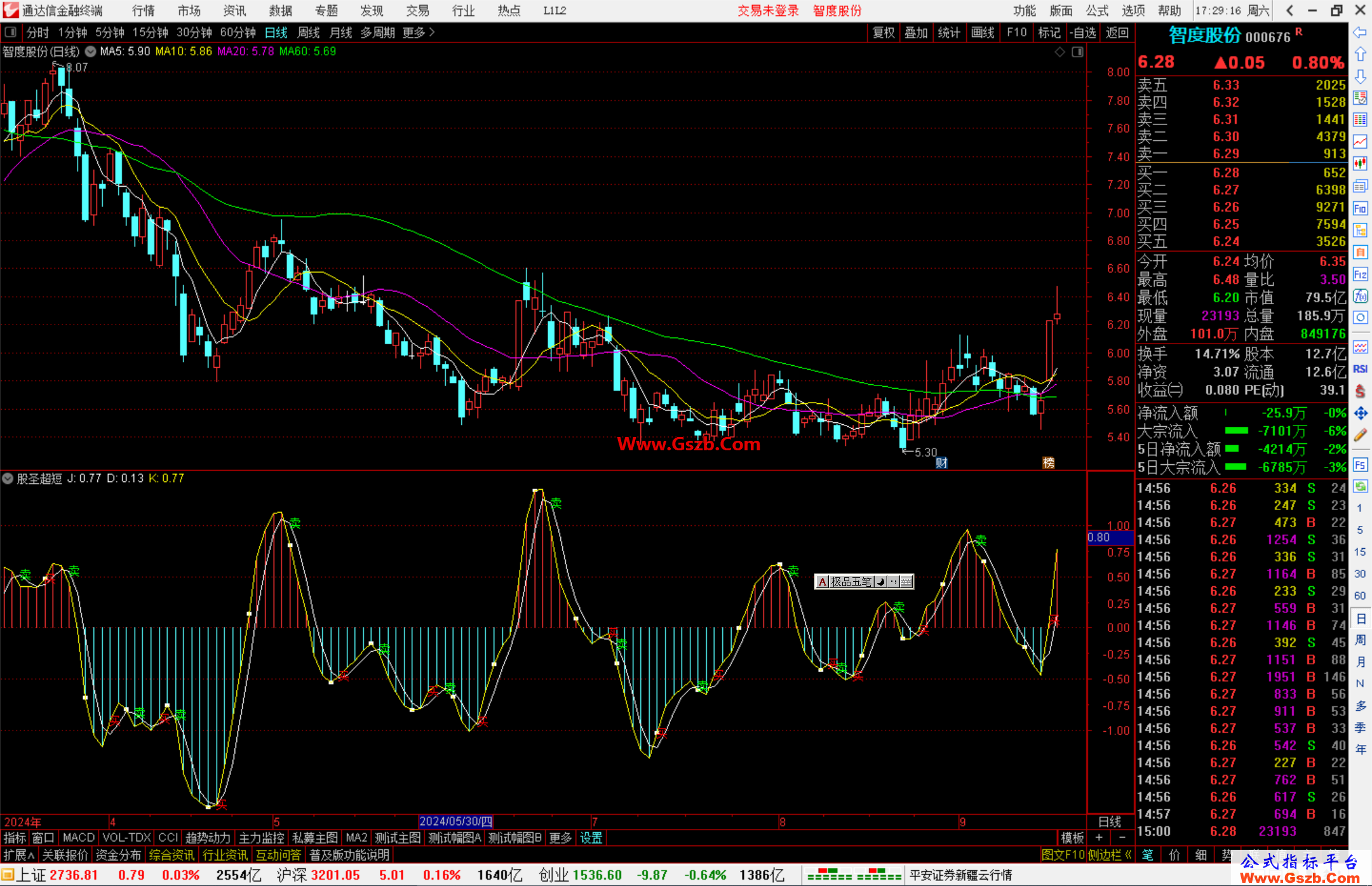Click the 2024/05/30/四 date marker
The width and height of the screenshot is (1372, 886).
coord(455,821)
